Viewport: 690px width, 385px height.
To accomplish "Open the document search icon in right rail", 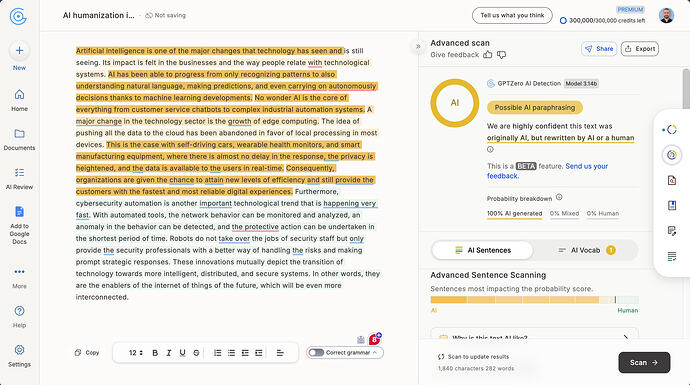I will pyautogui.click(x=672, y=180).
